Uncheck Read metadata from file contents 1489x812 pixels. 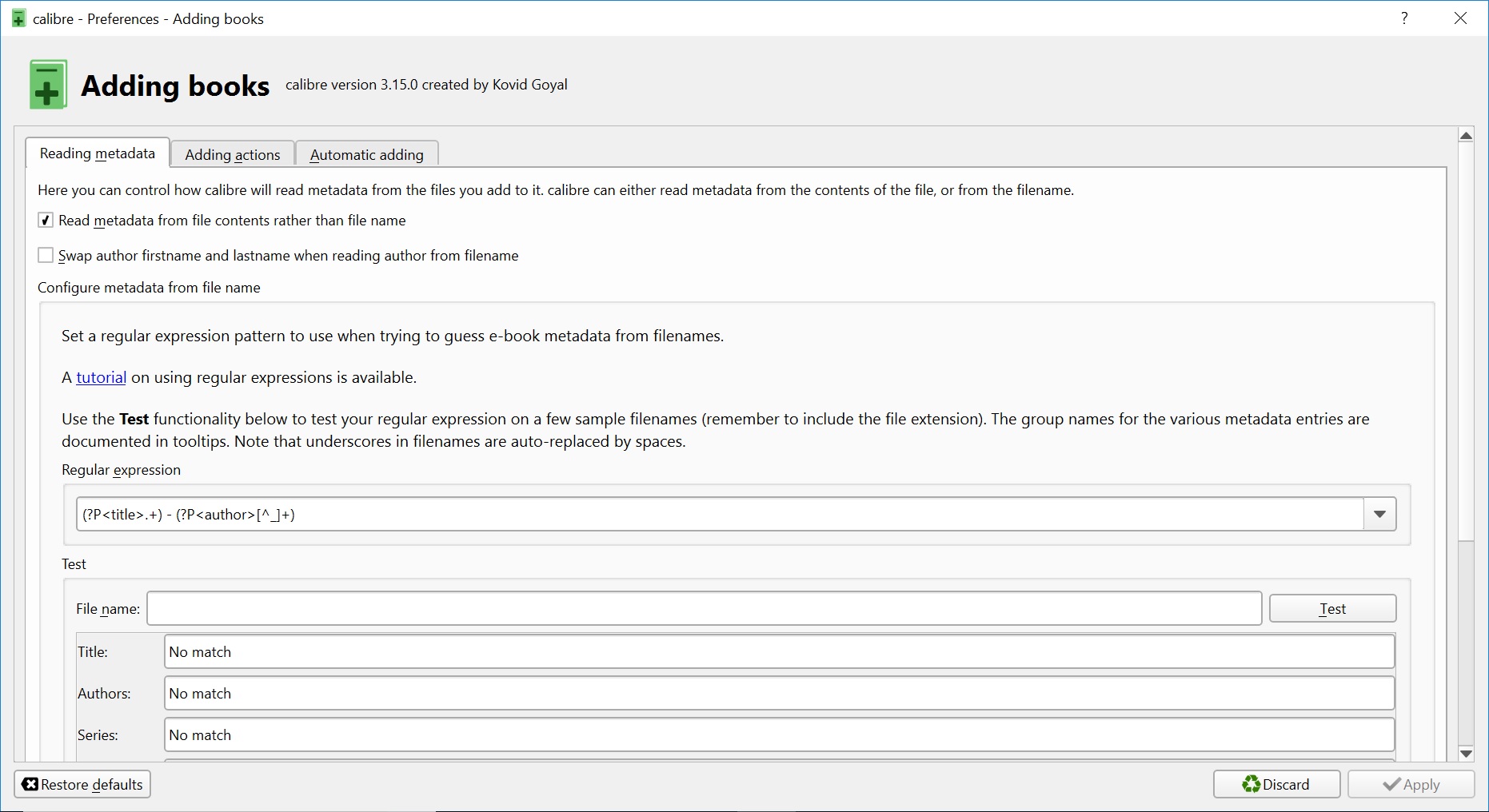coord(46,221)
